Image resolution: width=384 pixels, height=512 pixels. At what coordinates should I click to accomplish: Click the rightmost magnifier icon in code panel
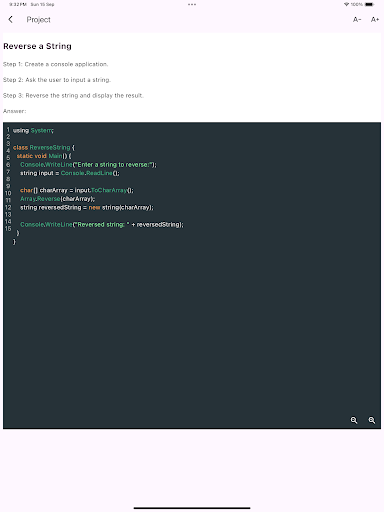372,420
